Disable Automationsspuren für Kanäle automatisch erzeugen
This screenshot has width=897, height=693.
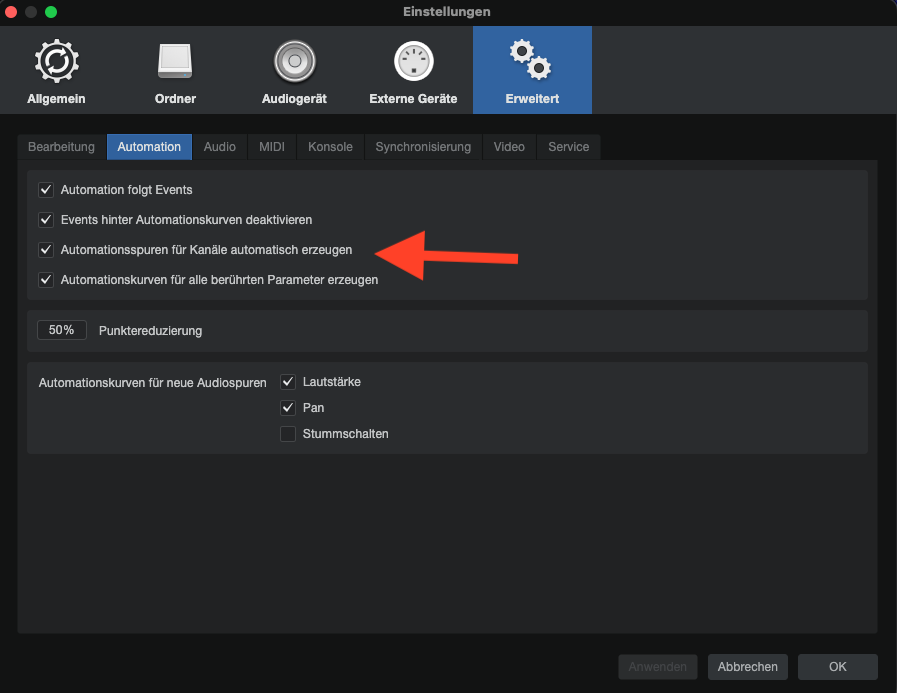click(x=45, y=250)
